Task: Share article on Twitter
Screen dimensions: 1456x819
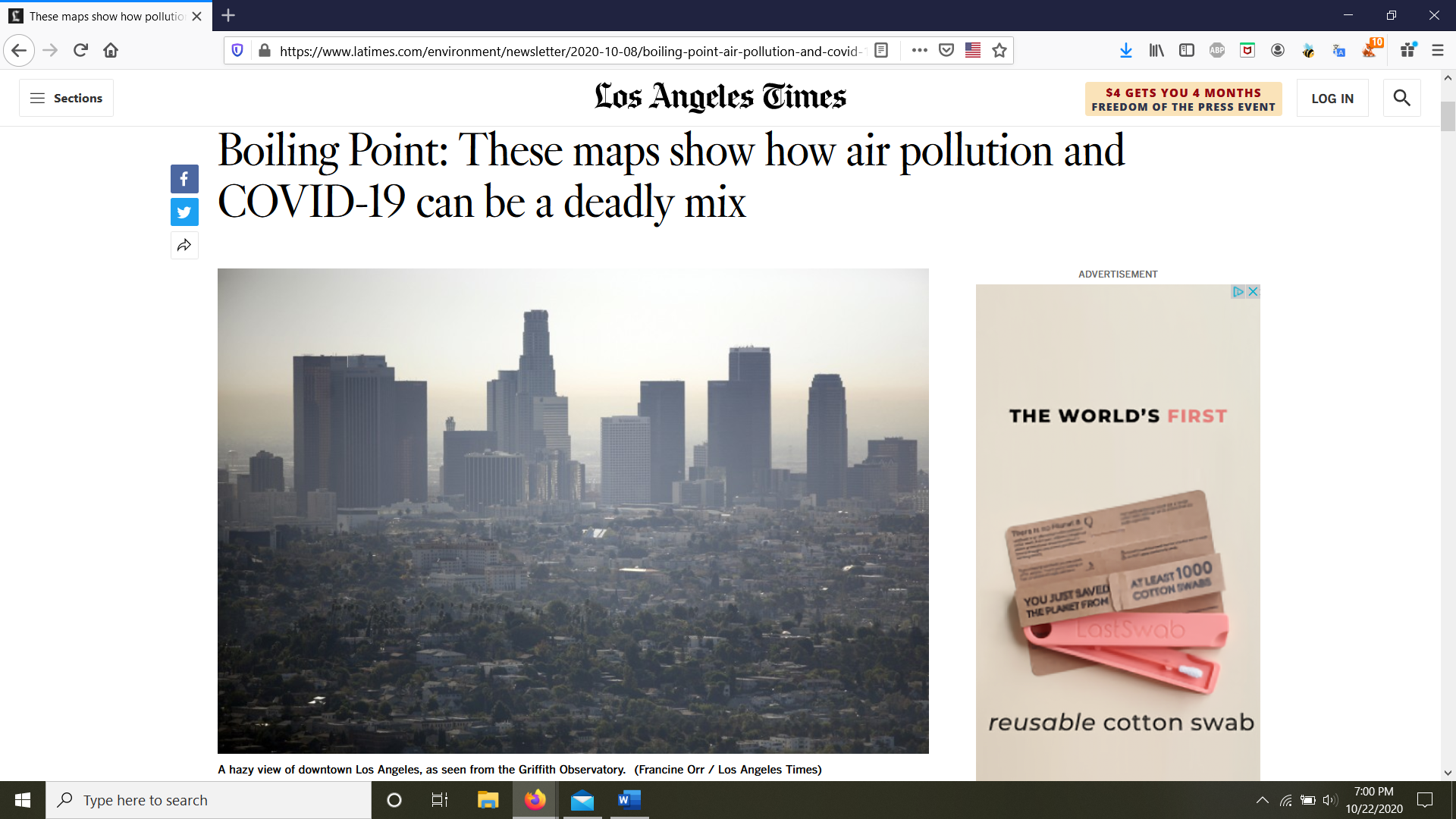Action: [x=184, y=212]
